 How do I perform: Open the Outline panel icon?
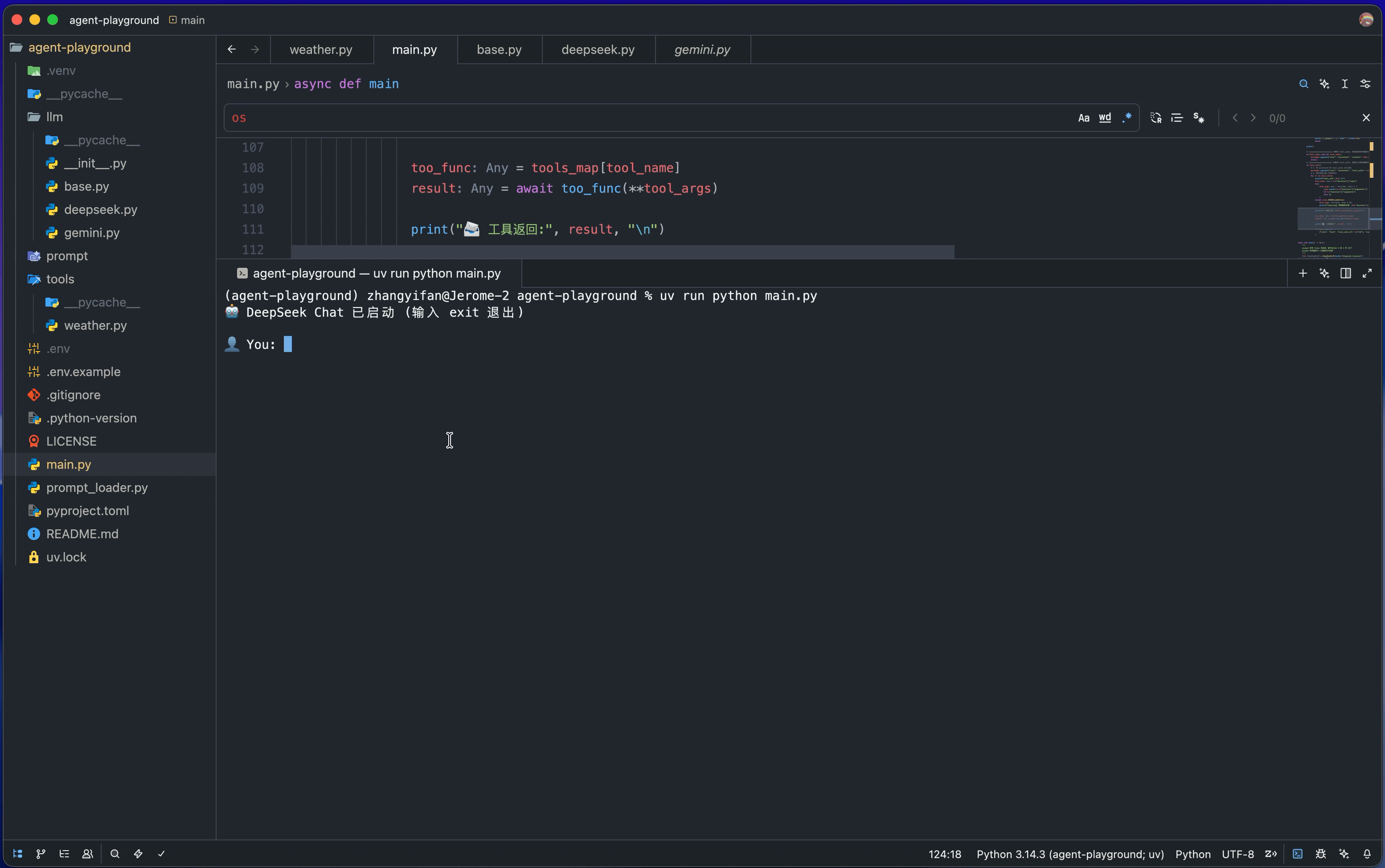64,854
